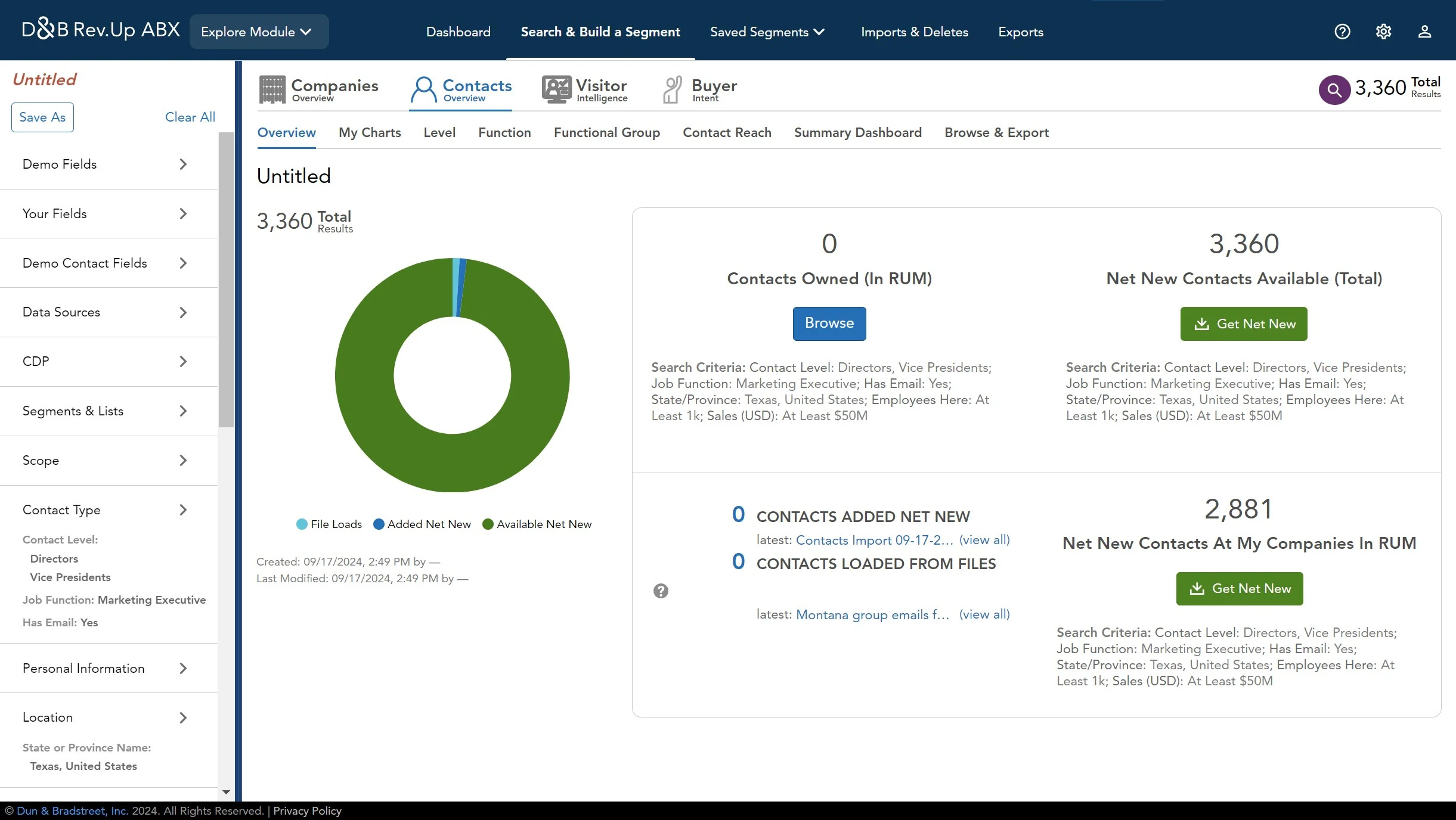Click the Save As button
The image size is (1456, 820).
(x=42, y=117)
